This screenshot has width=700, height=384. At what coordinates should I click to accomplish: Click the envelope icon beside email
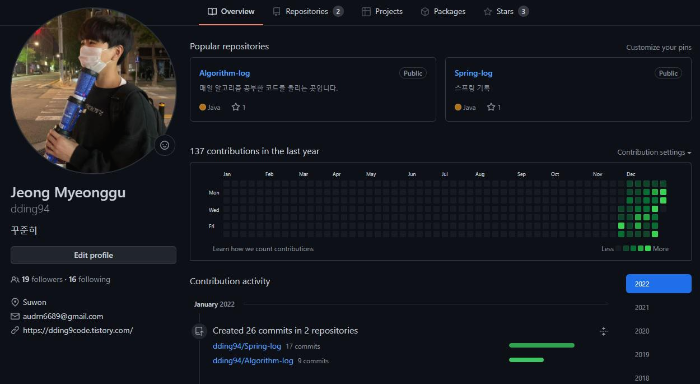[15, 316]
